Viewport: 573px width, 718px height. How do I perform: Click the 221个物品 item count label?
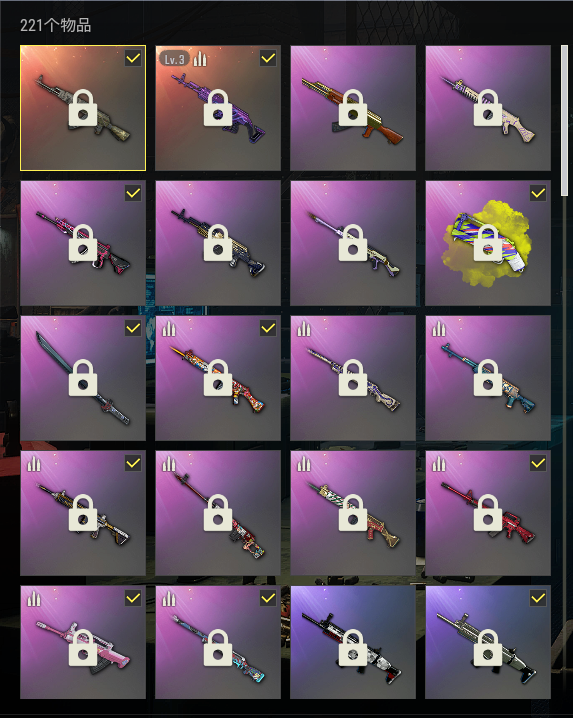click(55, 25)
